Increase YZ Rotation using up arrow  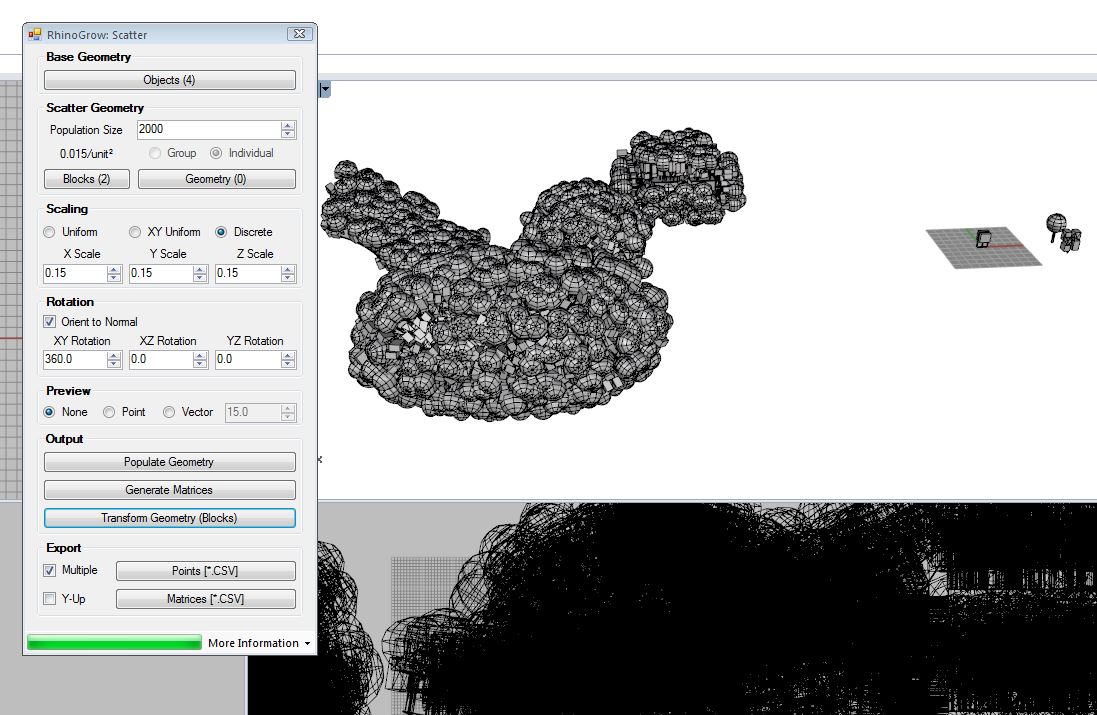click(x=288, y=355)
